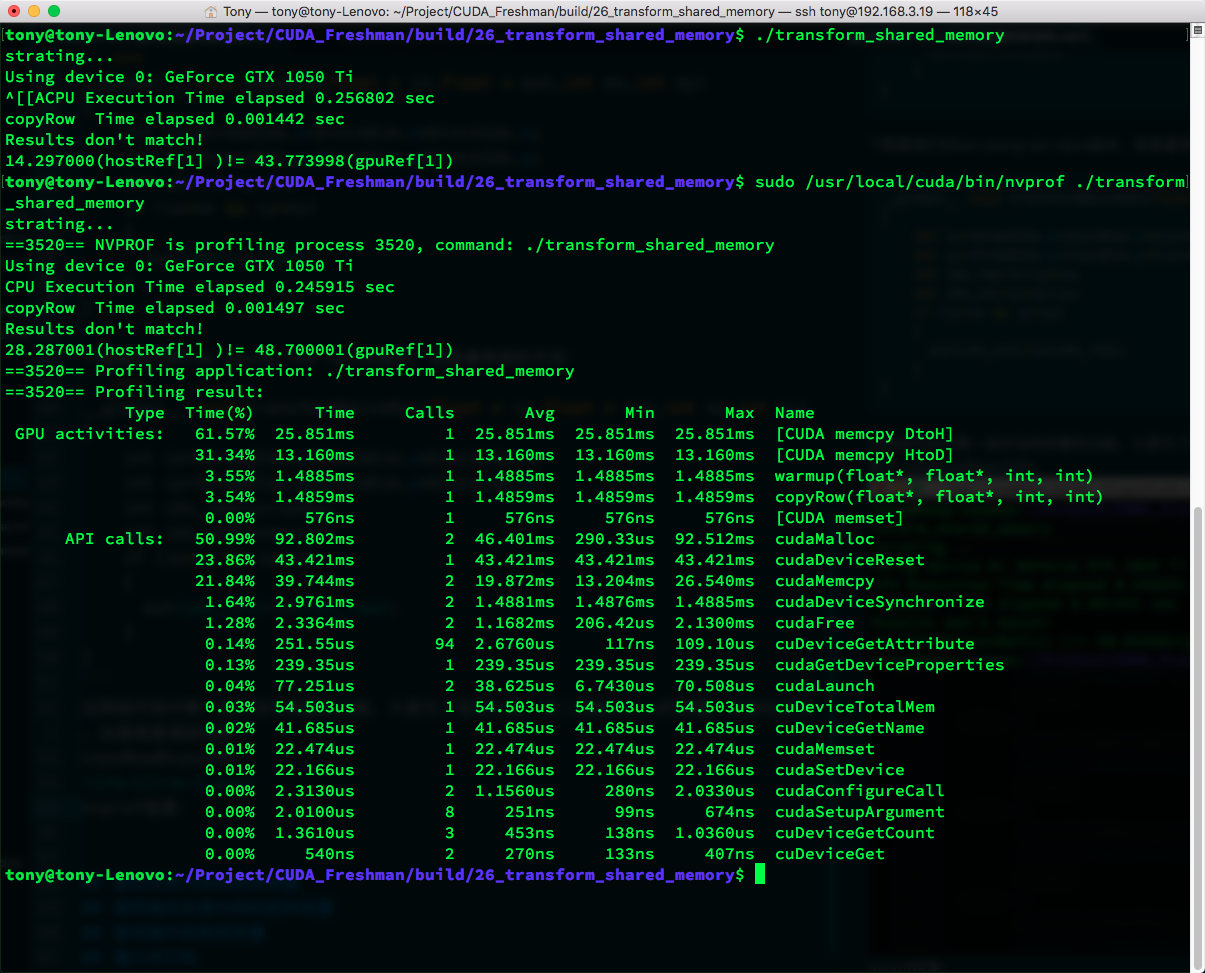Image resolution: width=1205 pixels, height=973 pixels.
Task: Click the green cursor block at last prompt
Action: coord(760,875)
